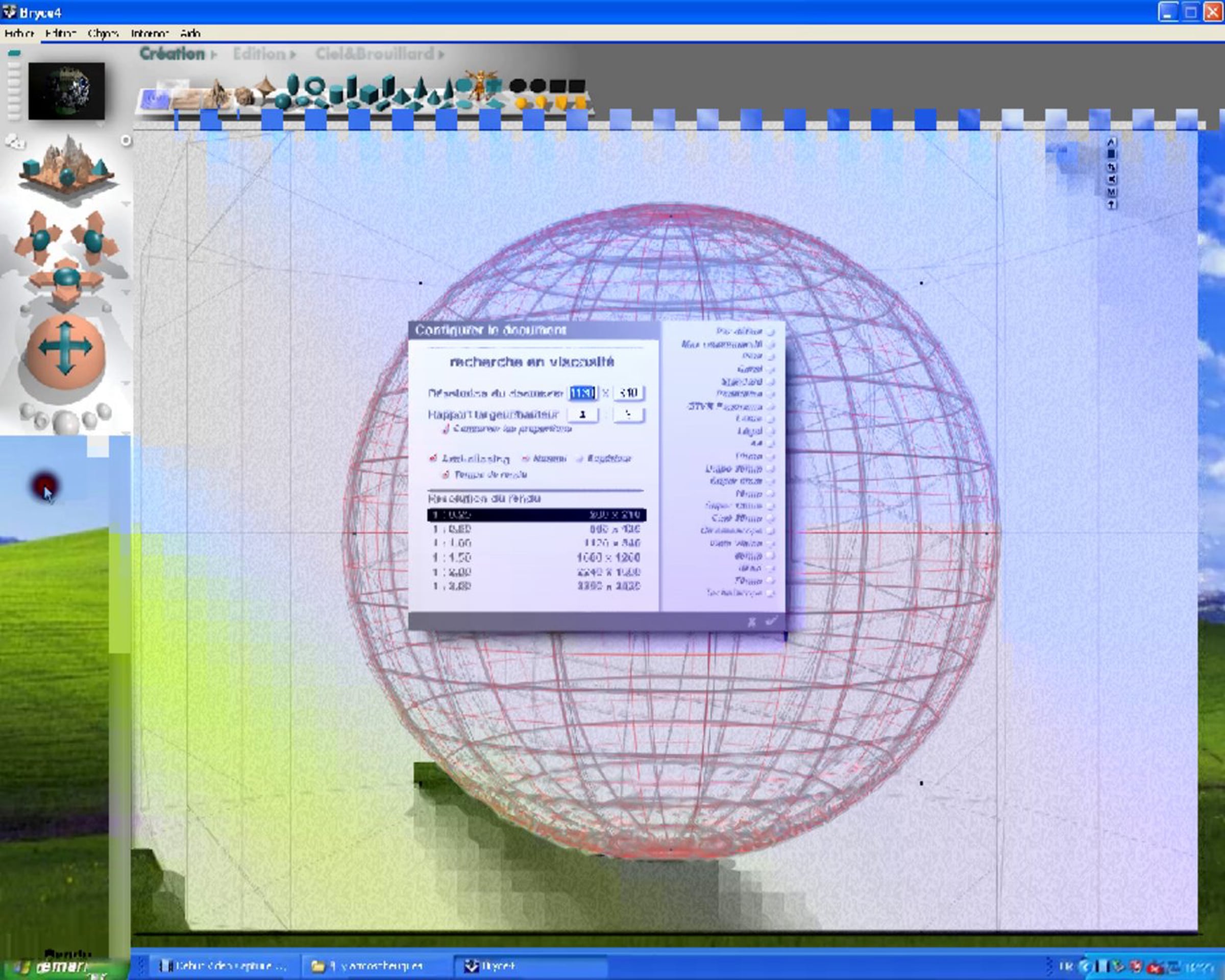Toggle Conserver les proportions checkbox
This screenshot has width=1225, height=980.
446,429
